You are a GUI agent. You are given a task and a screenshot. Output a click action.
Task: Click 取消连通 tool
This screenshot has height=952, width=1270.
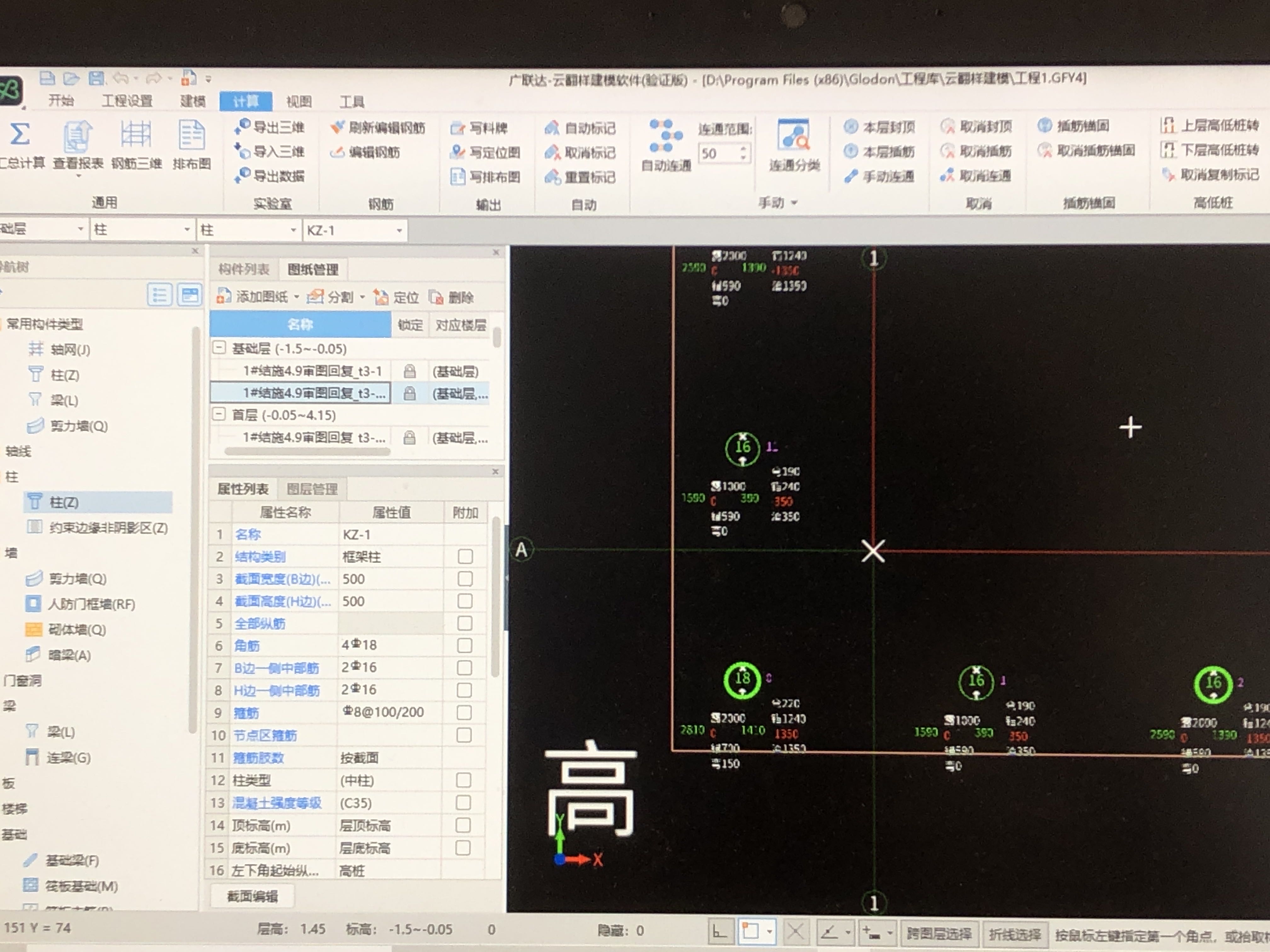(x=976, y=176)
